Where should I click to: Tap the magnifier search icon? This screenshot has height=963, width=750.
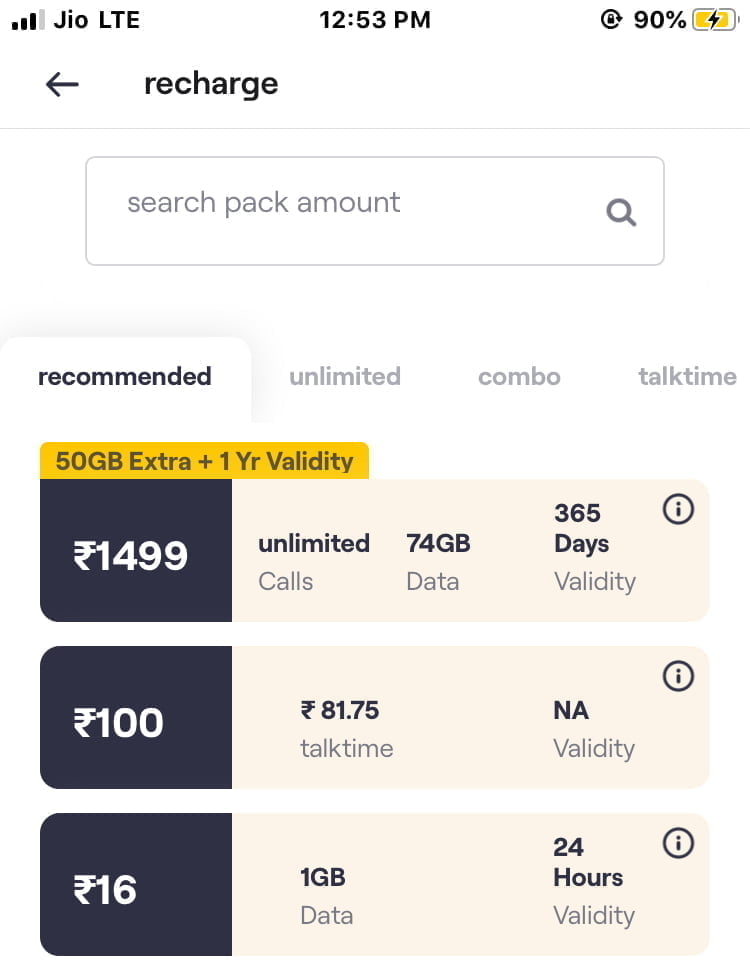(x=621, y=212)
